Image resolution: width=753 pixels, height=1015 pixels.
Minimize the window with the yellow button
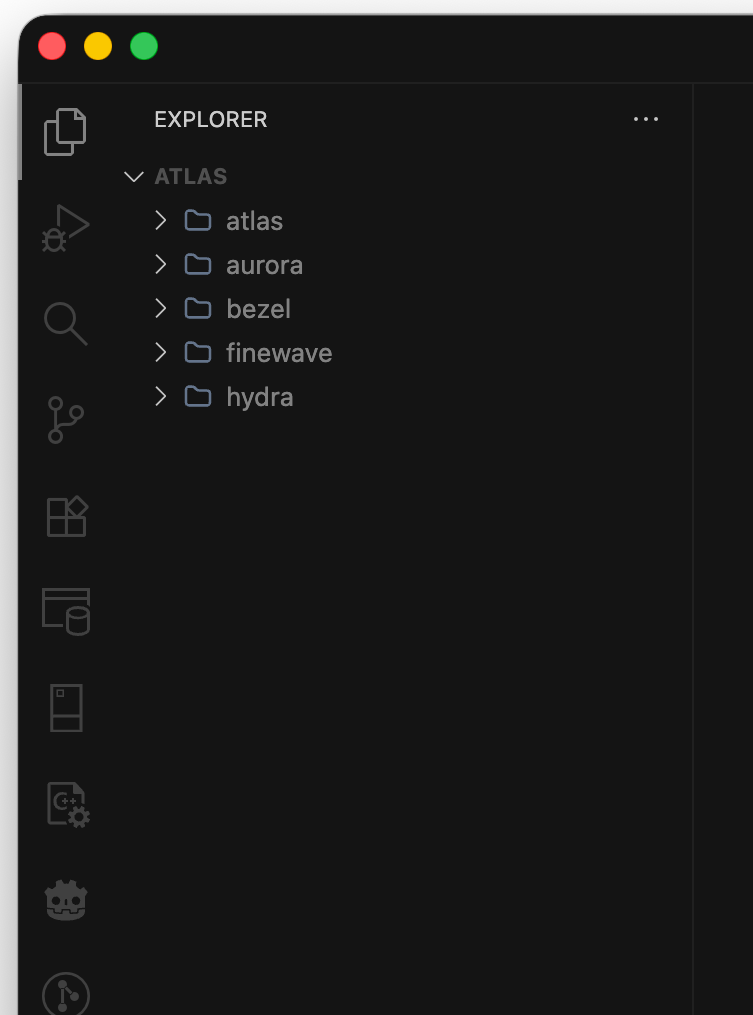pyautogui.click(x=97, y=46)
